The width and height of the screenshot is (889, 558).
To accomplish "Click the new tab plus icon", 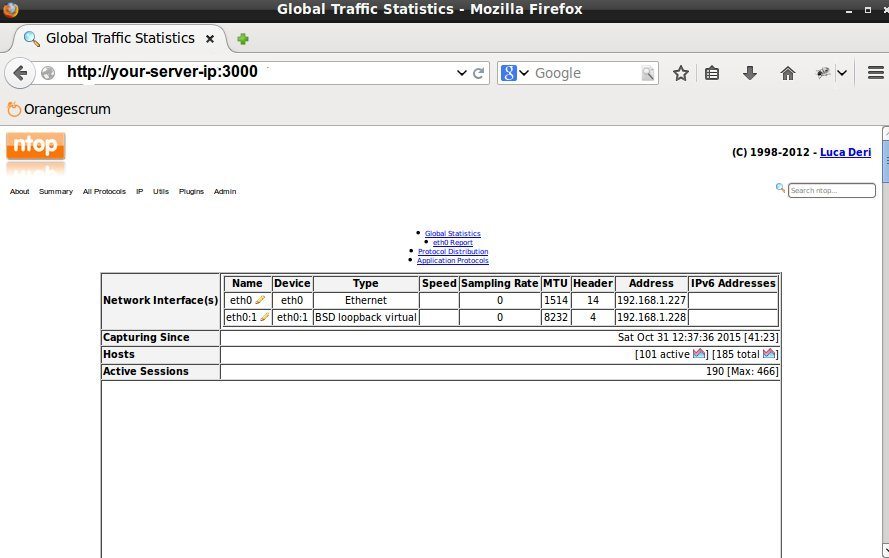I will pyautogui.click(x=243, y=39).
